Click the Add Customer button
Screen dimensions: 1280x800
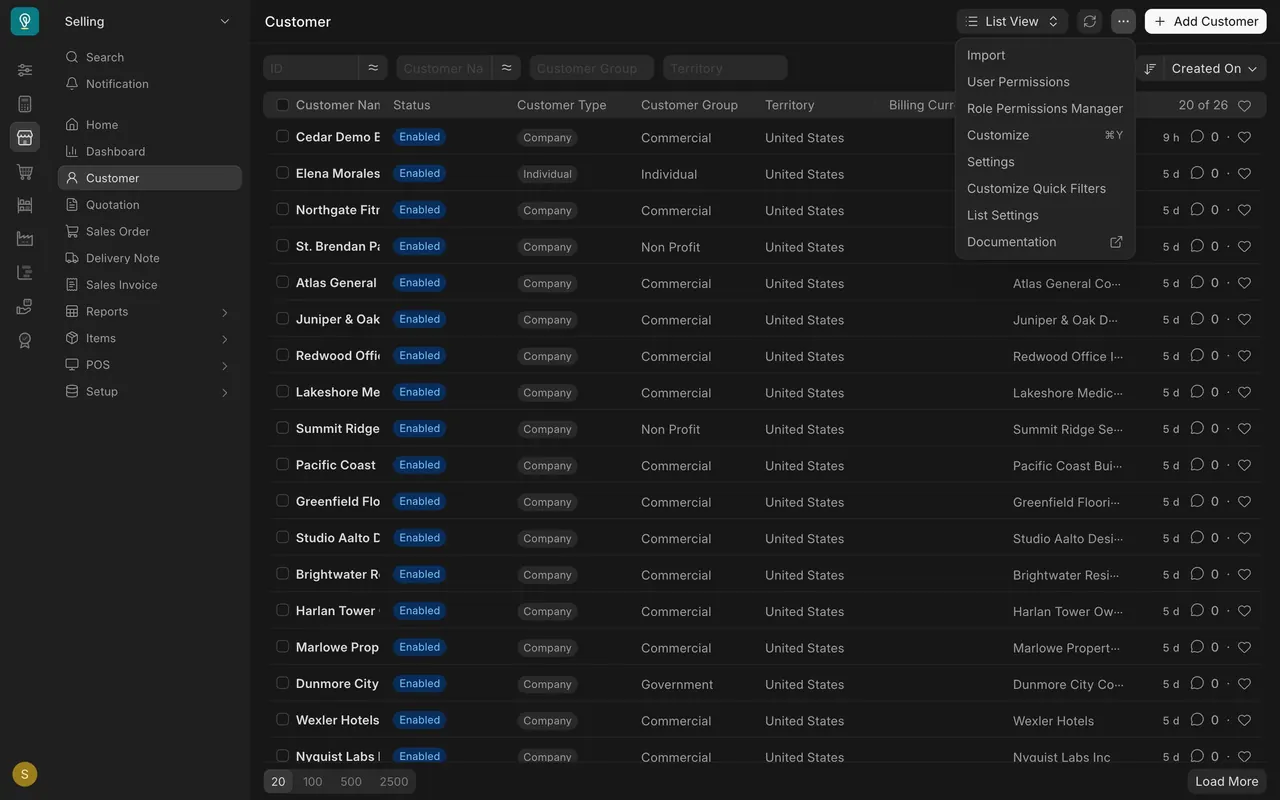(x=1205, y=21)
